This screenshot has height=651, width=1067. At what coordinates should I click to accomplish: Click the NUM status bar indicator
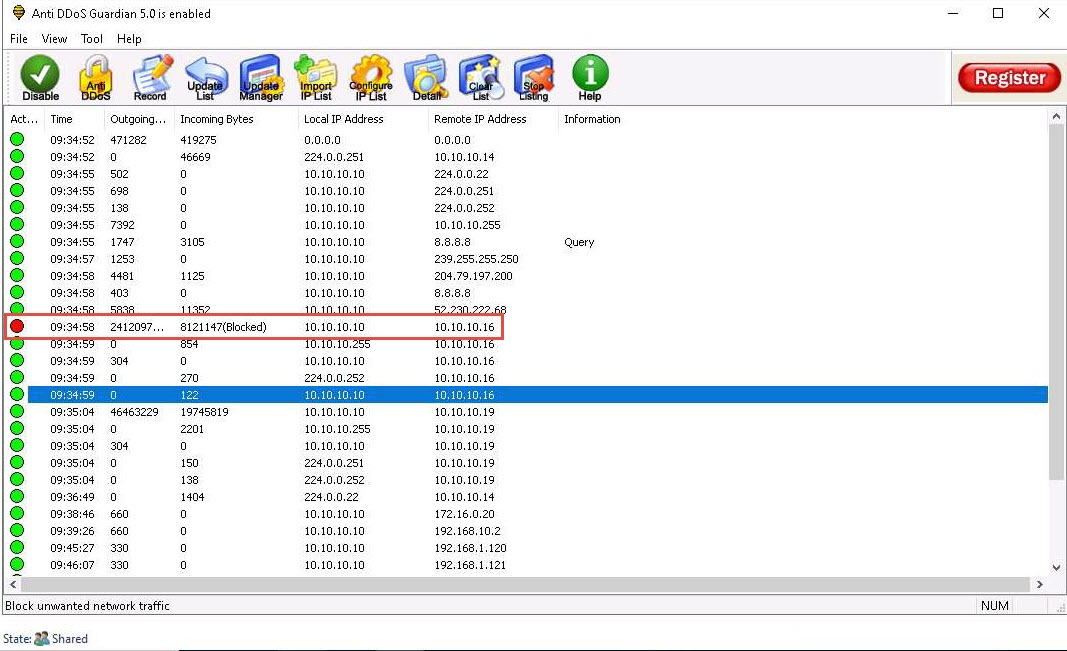[x=994, y=605]
